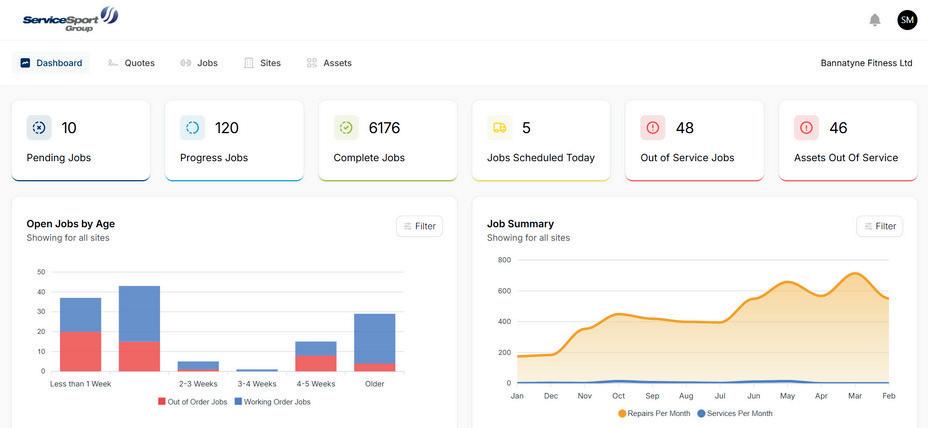Open the Jobs tab
The width and height of the screenshot is (928, 428).
199,63
